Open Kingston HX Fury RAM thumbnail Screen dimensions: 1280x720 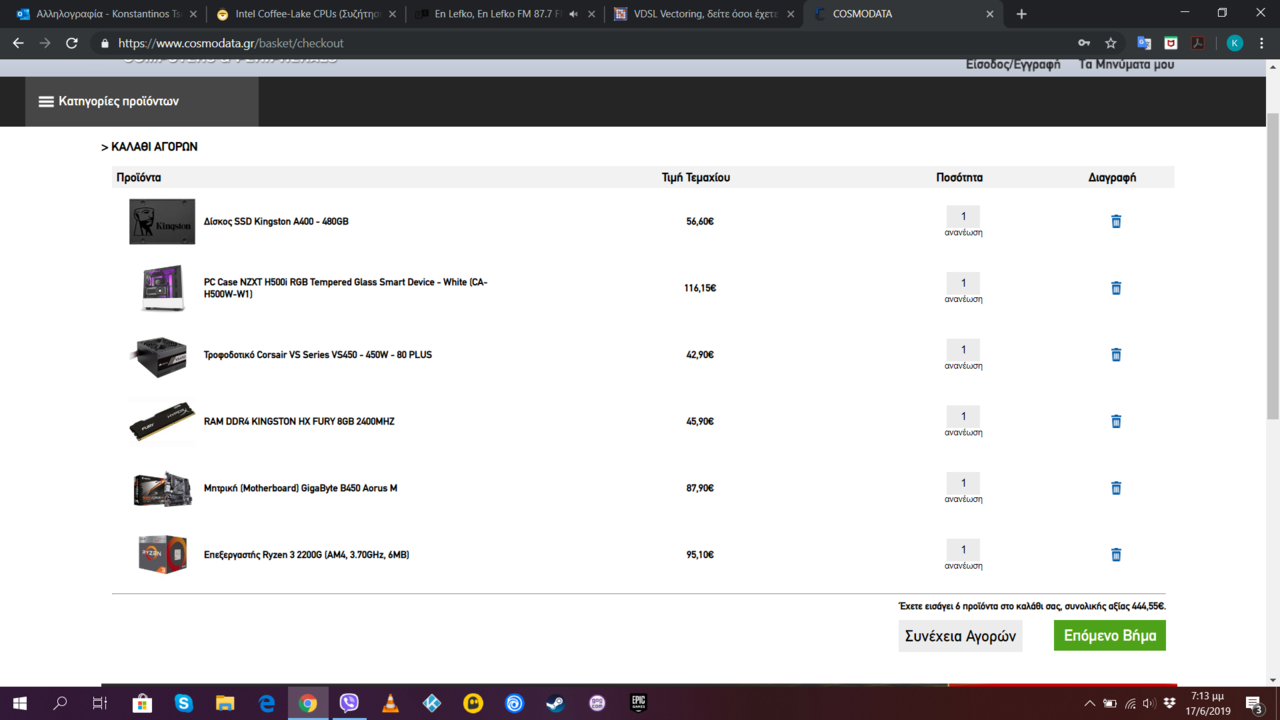(162, 421)
